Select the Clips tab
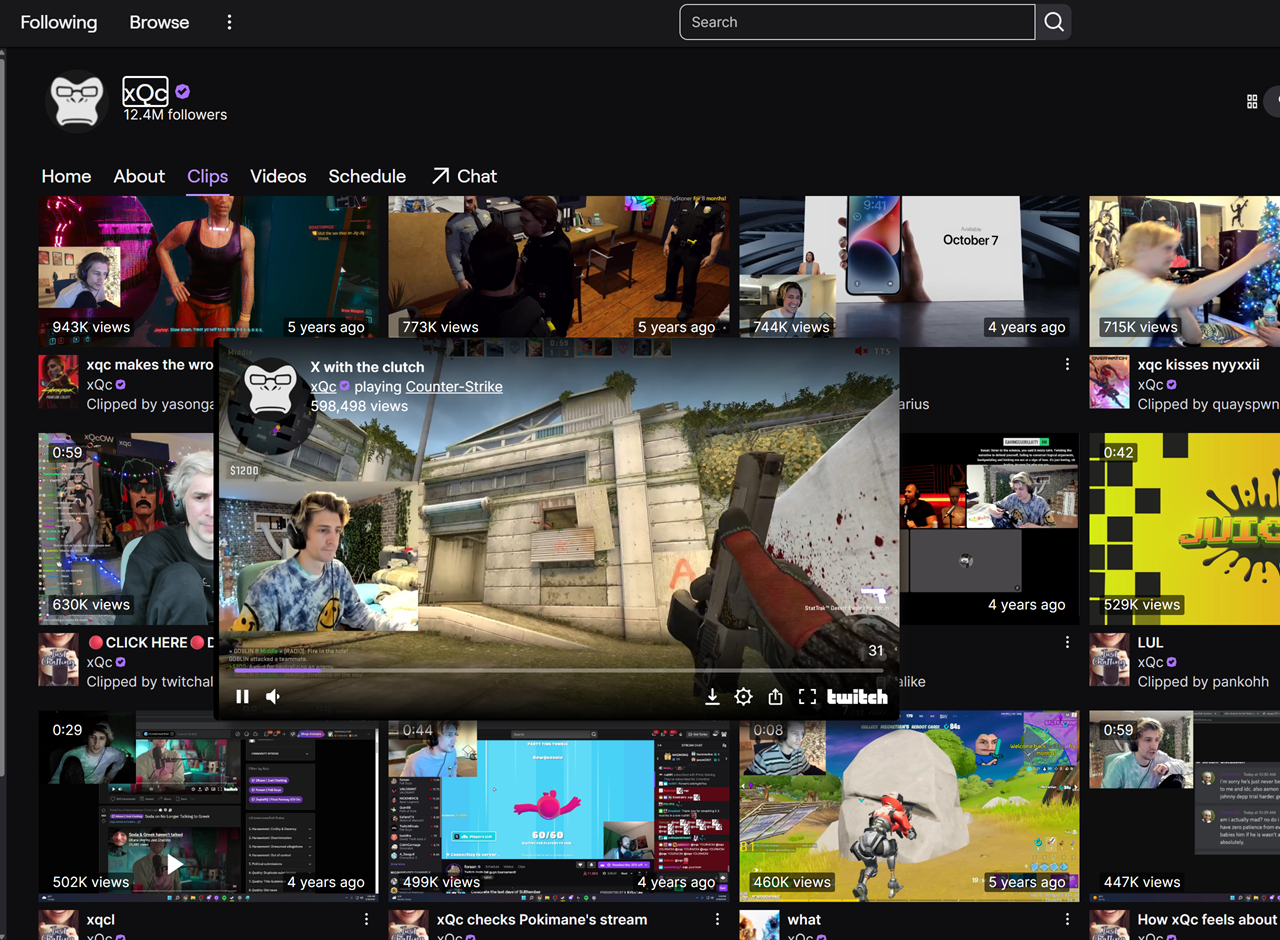Image resolution: width=1280 pixels, height=940 pixels. coord(208,176)
